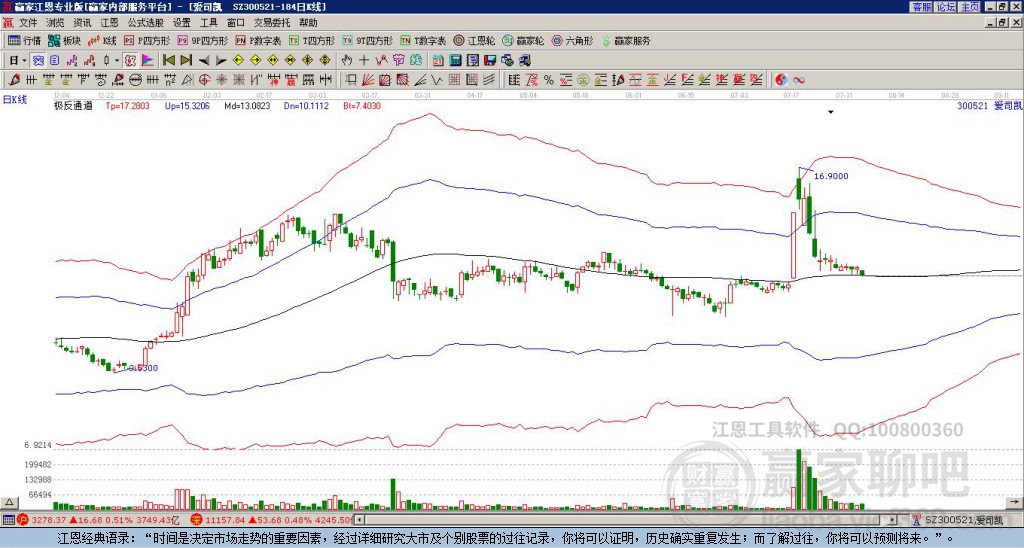Image resolution: width=1024 pixels, height=548 pixels.
Task: Click the right arrow at chart bottom-right
Action: tap(1016, 502)
